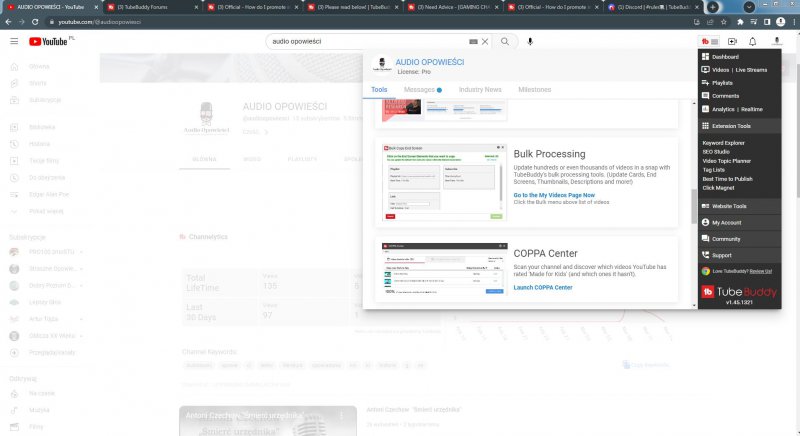Open the TubeBuddy Dashboard menu item
This screenshot has width=800, height=436.
[x=726, y=57]
